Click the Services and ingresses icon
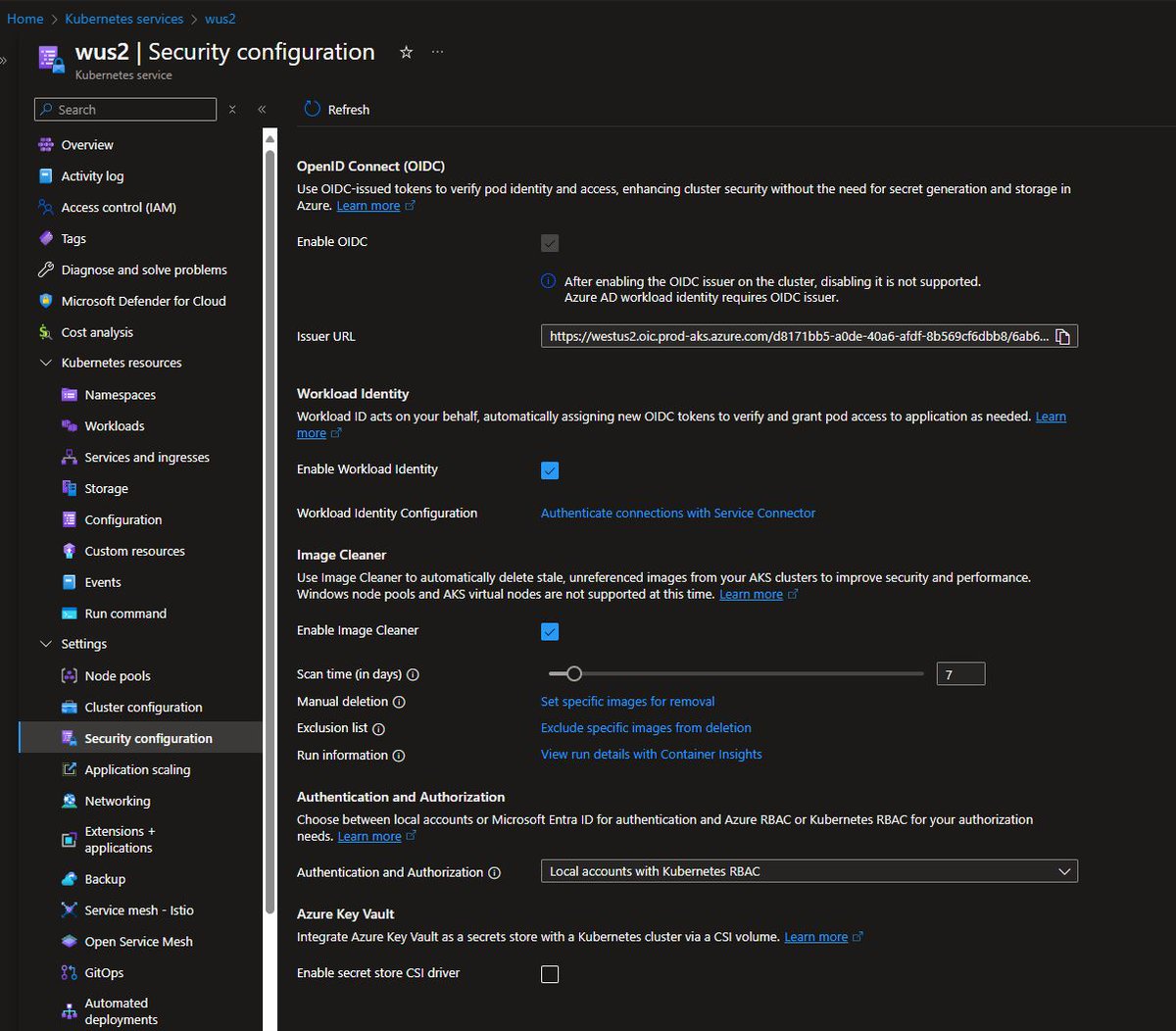1176x1031 pixels. (69, 458)
